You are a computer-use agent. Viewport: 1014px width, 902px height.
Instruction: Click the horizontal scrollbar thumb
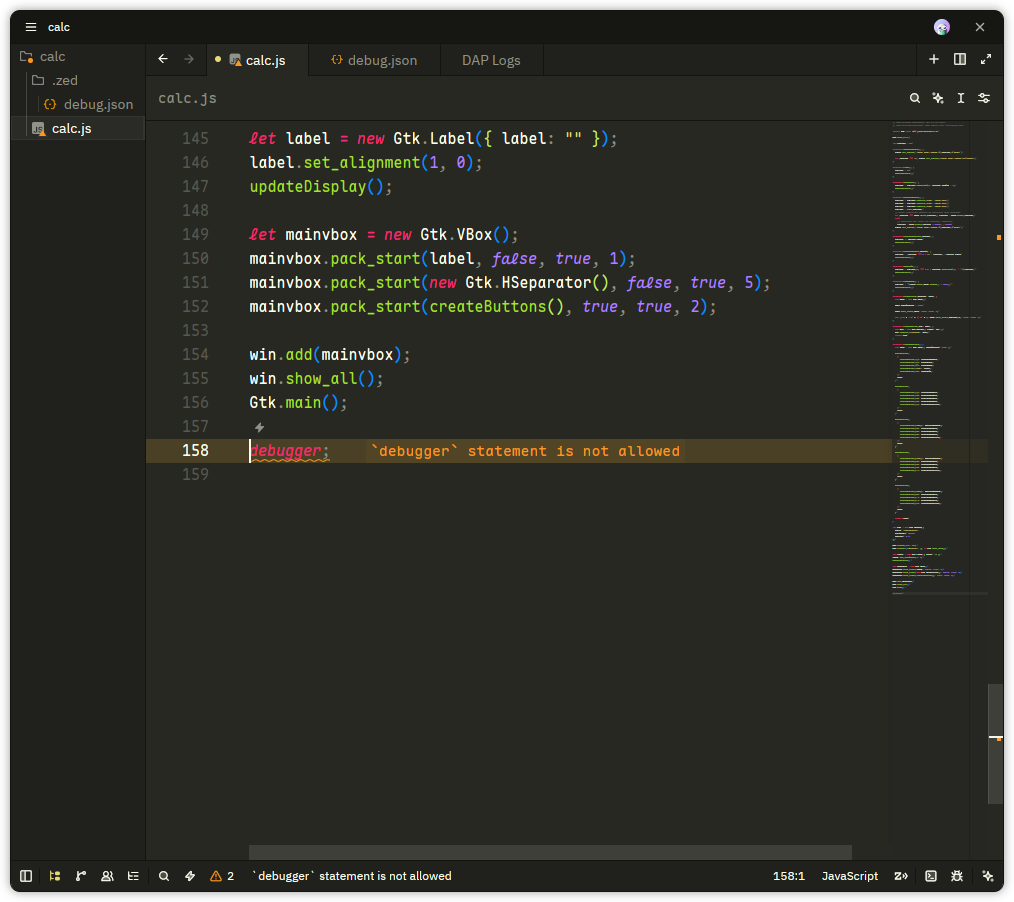pyautogui.click(x=550, y=852)
